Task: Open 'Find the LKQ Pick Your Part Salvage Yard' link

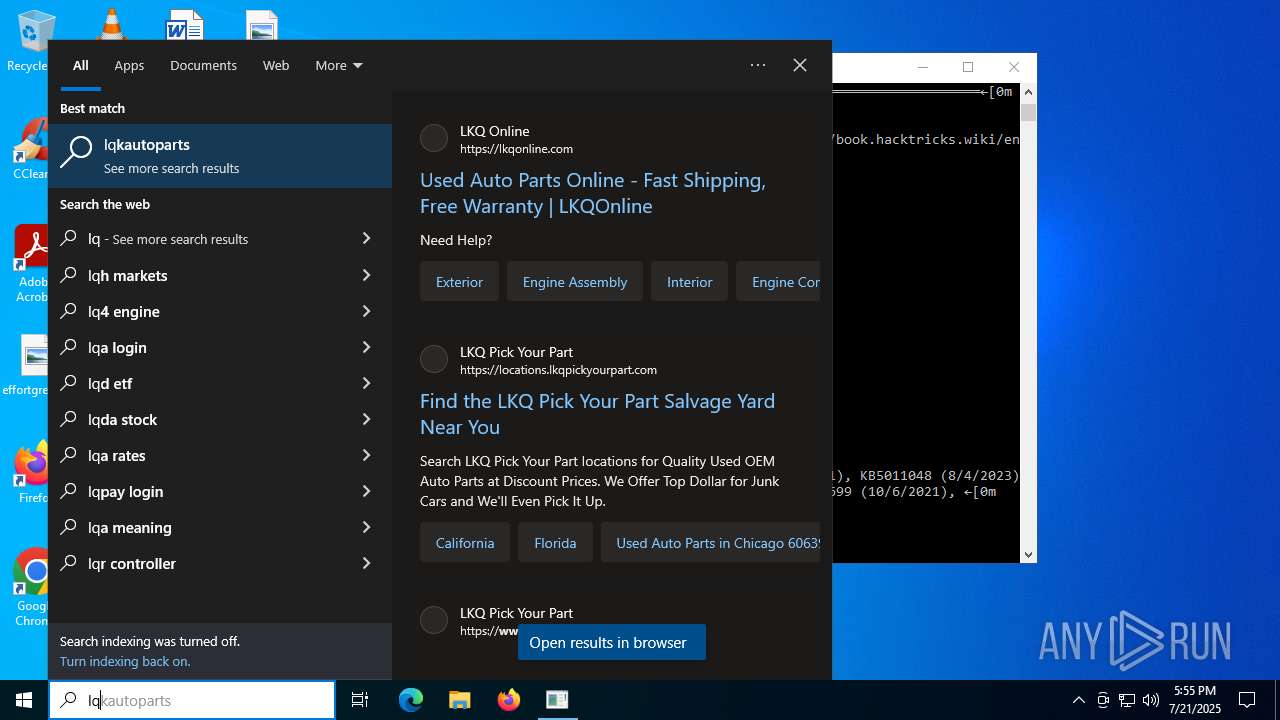Action: (597, 414)
